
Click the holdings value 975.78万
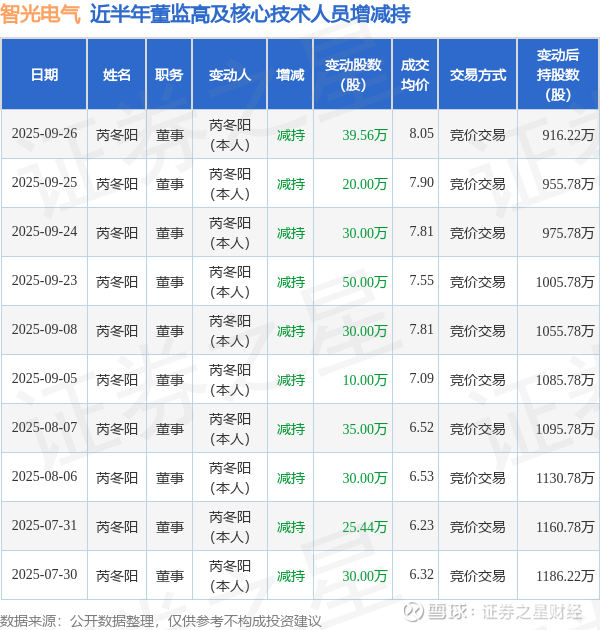point(568,233)
